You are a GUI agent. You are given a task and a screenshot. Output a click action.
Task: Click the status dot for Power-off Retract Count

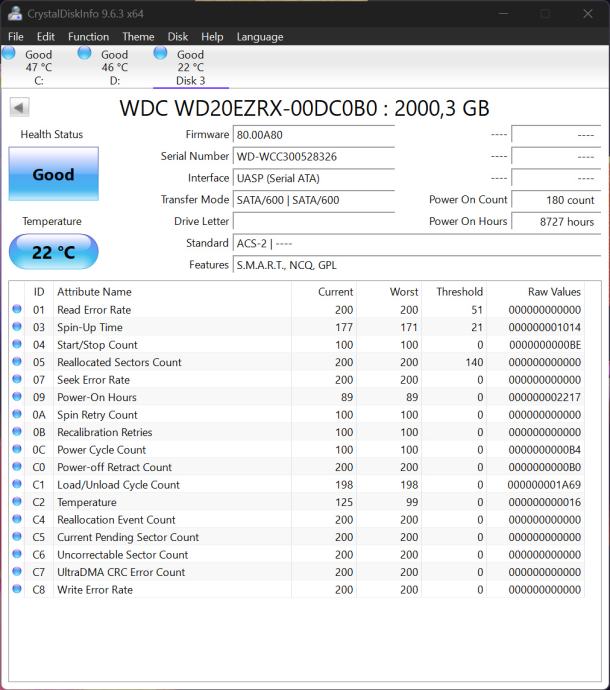[x=17, y=466]
